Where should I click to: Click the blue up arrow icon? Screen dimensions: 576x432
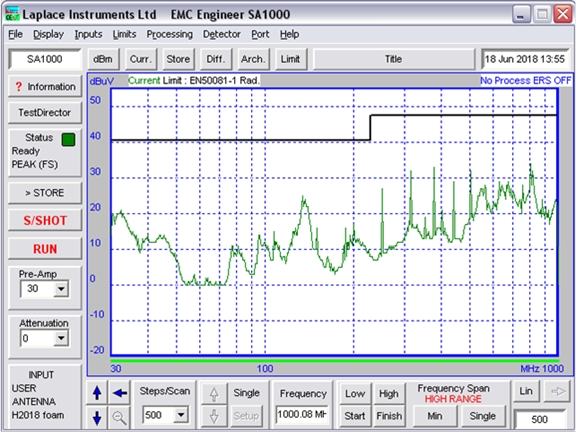(97, 393)
